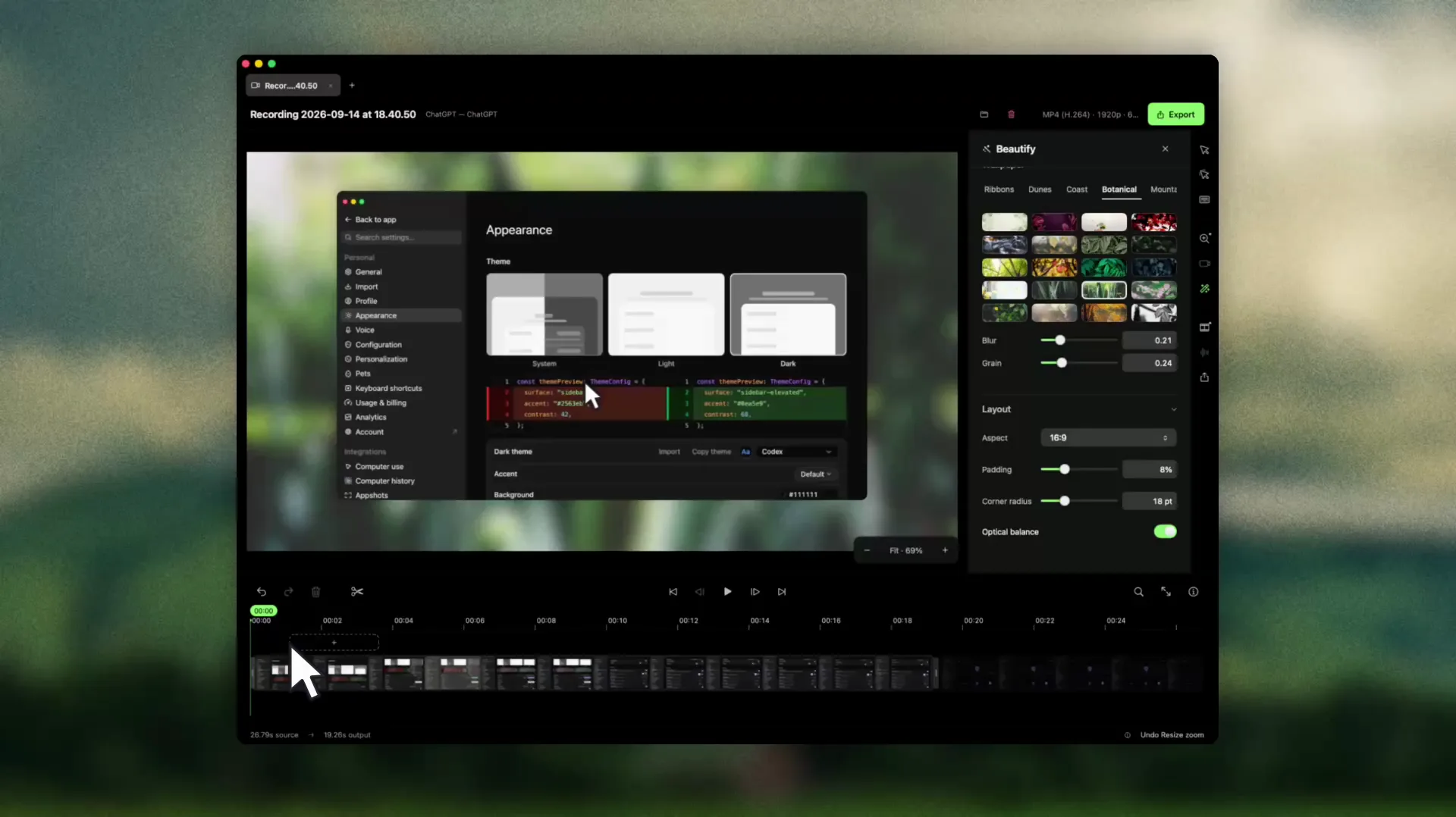Click the window icon left of the red trash
1456x817 pixels.
(984, 114)
